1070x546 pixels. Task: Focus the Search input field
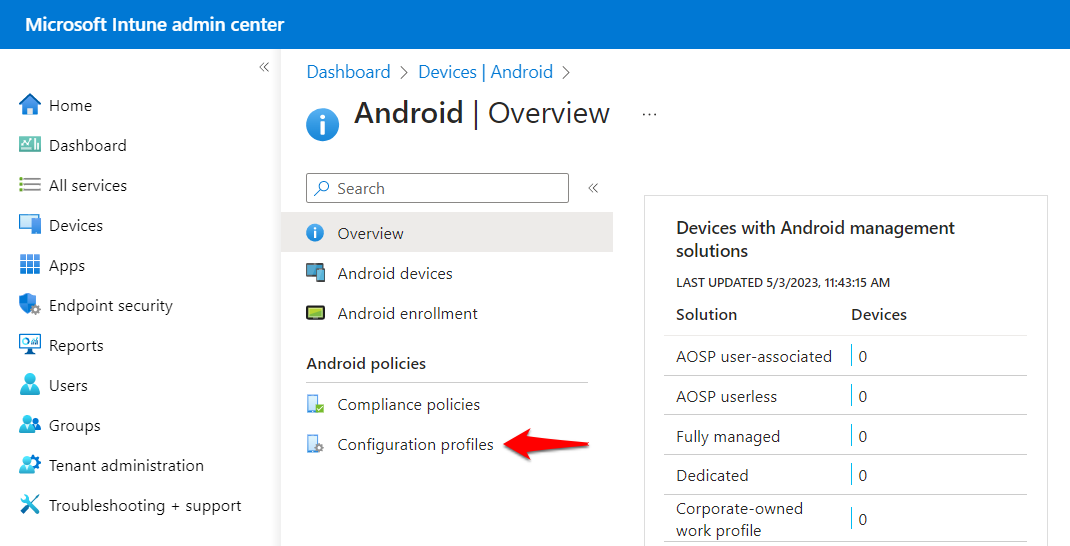point(437,188)
